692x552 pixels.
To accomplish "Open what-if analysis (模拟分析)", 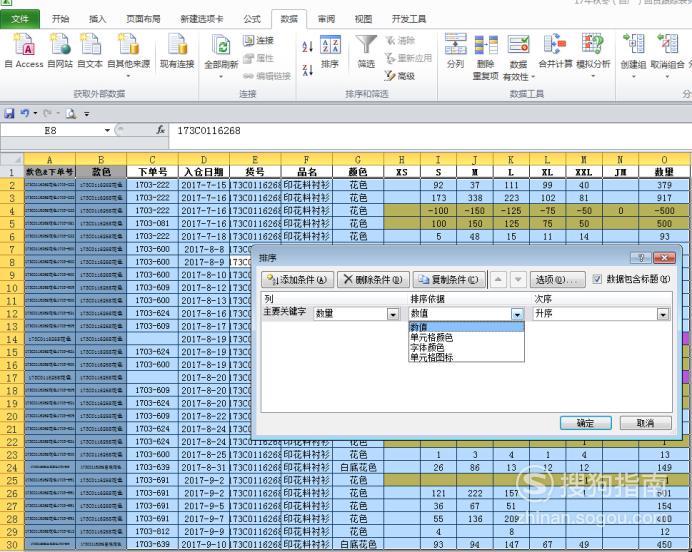I will pos(593,55).
